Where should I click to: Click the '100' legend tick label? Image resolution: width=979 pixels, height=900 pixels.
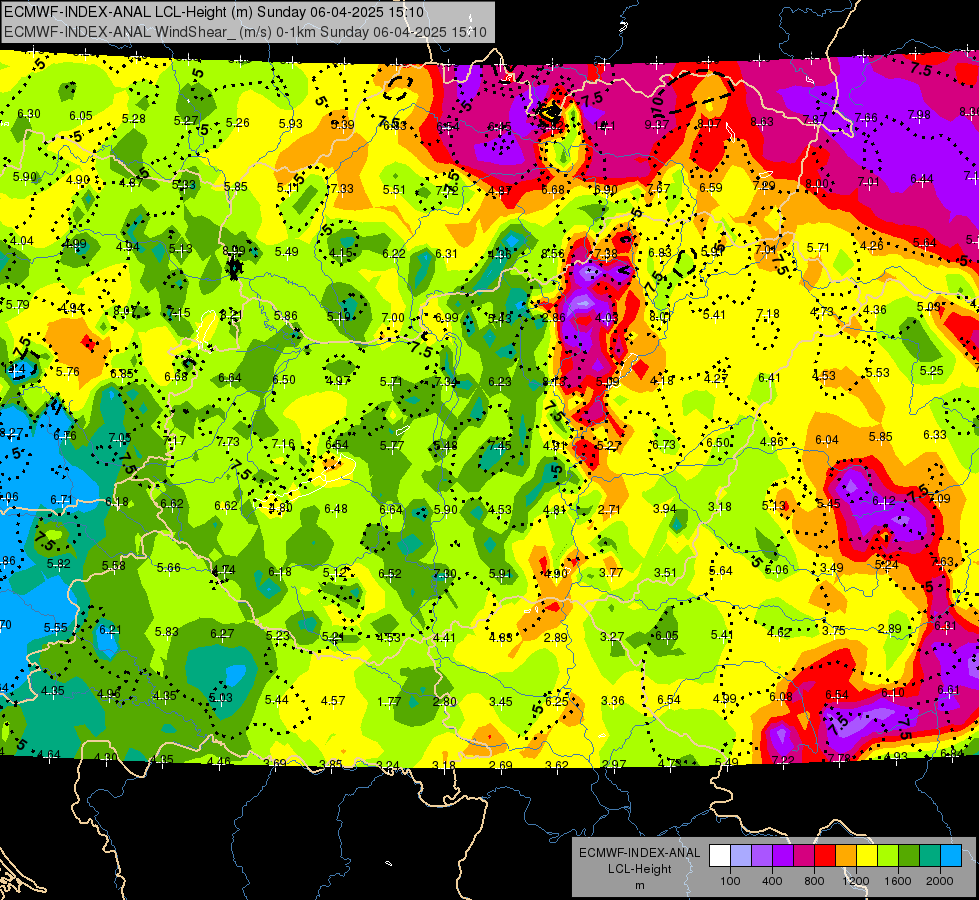tap(730, 881)
